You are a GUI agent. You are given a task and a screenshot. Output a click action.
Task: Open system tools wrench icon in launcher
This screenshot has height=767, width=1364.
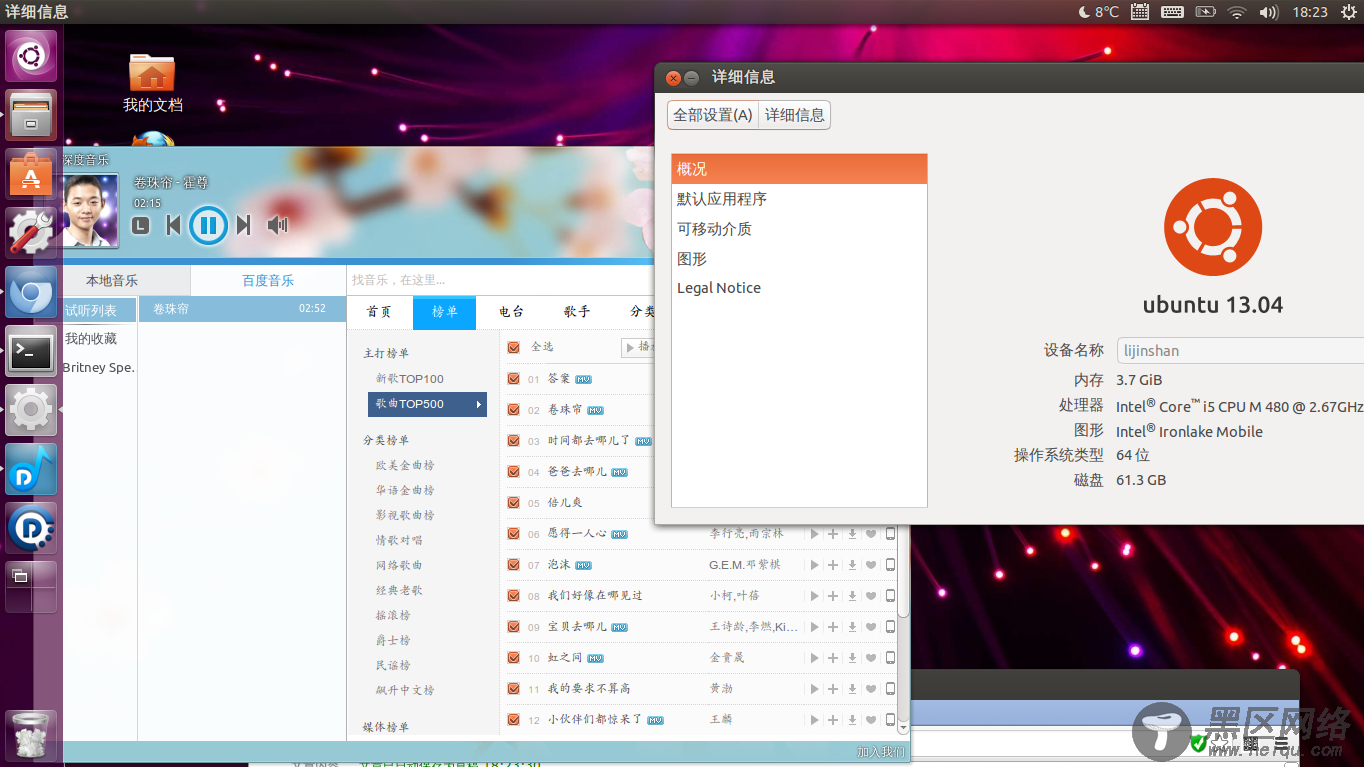[x=31, y=233]
